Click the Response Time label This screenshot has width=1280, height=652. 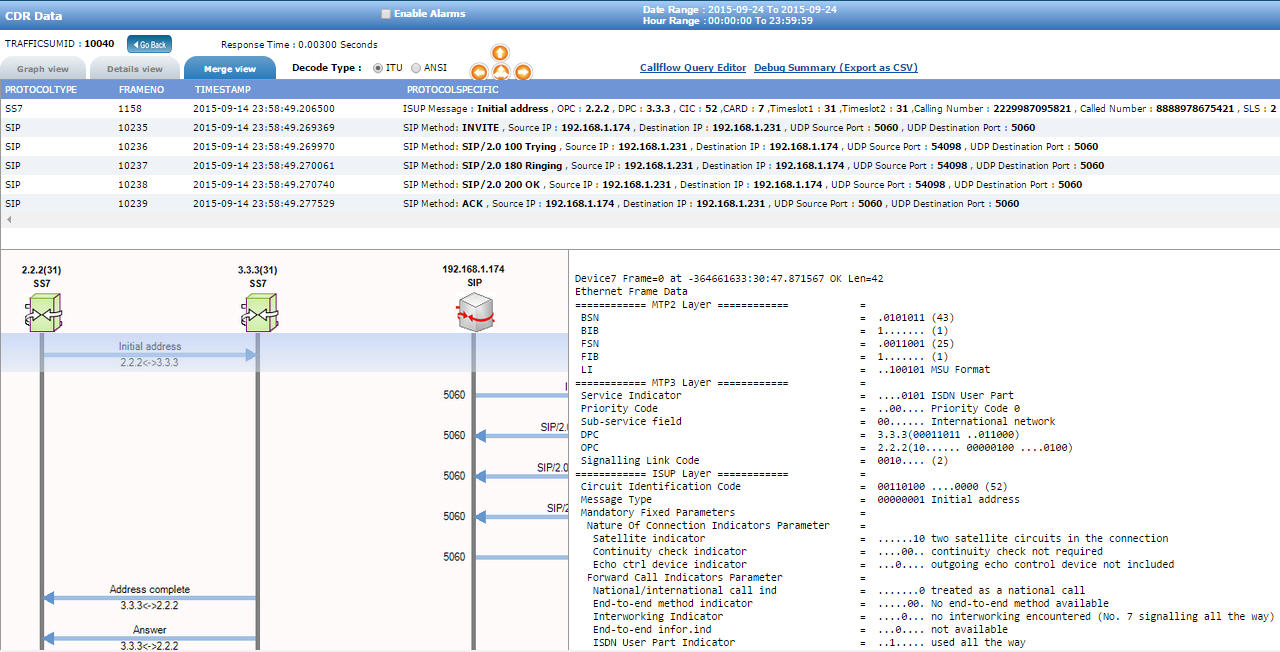(299, 44)
